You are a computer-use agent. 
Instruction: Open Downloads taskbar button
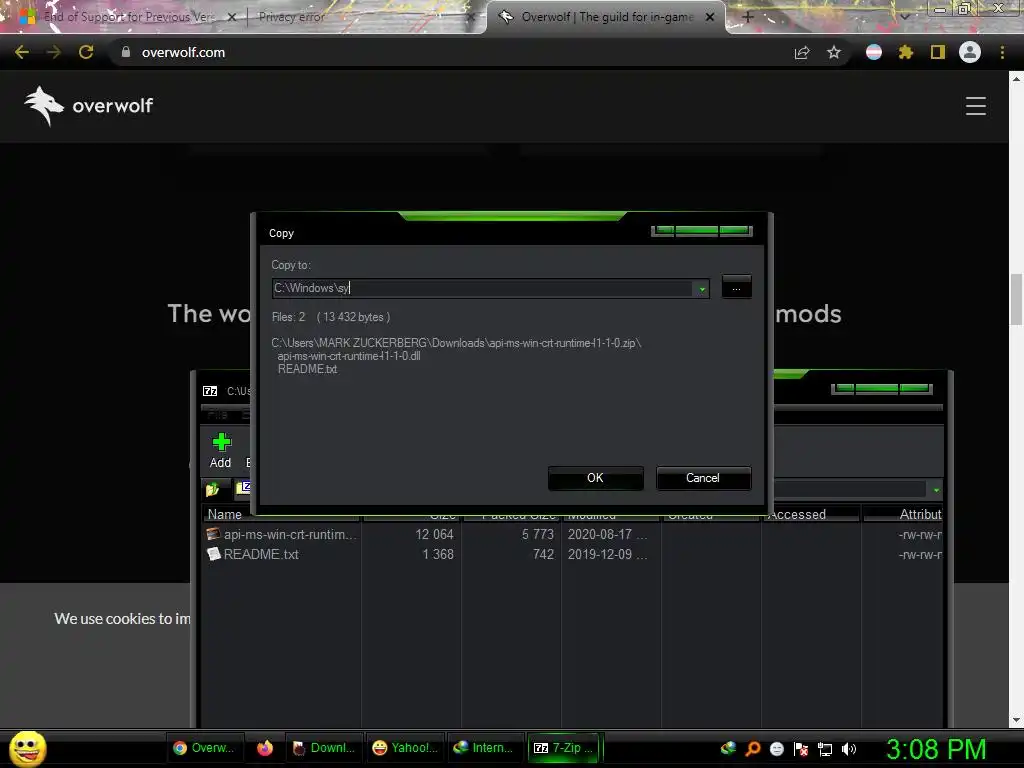(323, 748)
